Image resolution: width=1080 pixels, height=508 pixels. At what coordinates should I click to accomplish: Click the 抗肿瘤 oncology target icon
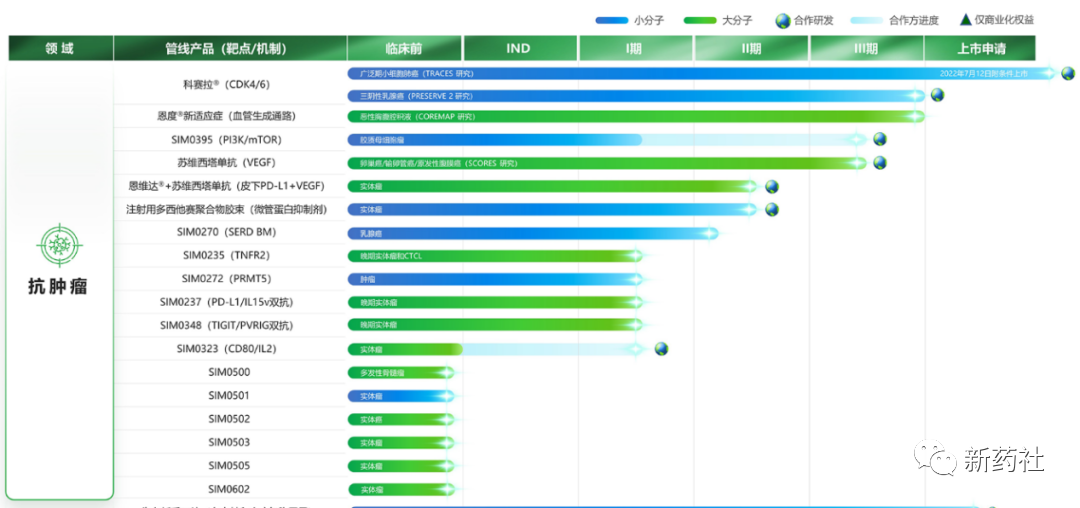tap(60, 245)
